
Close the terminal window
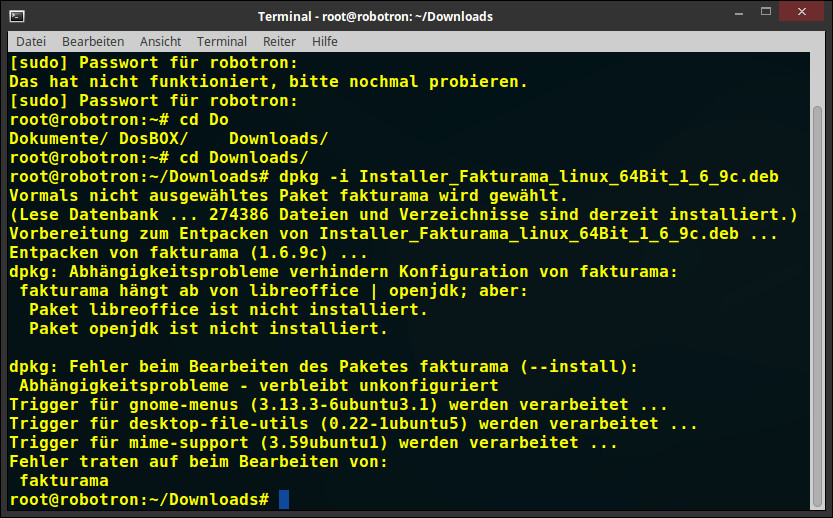802,11
